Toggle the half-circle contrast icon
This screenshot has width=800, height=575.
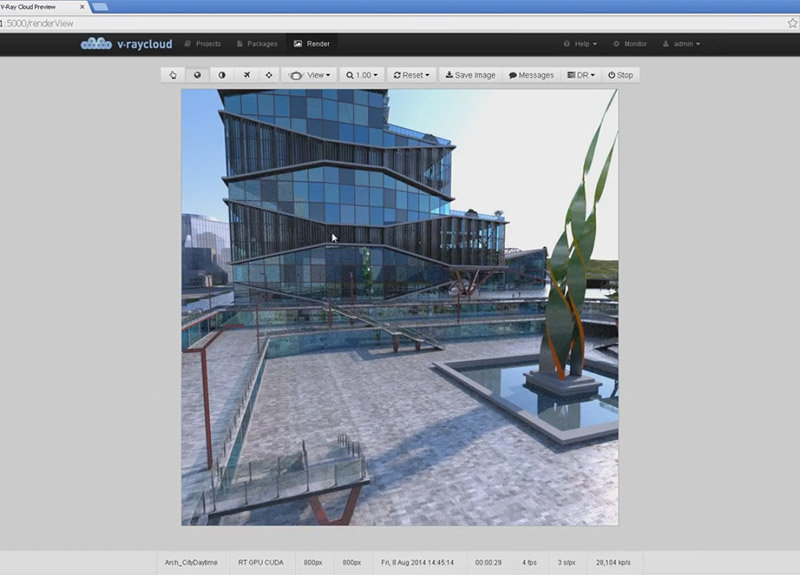click(x=221, y=75)
